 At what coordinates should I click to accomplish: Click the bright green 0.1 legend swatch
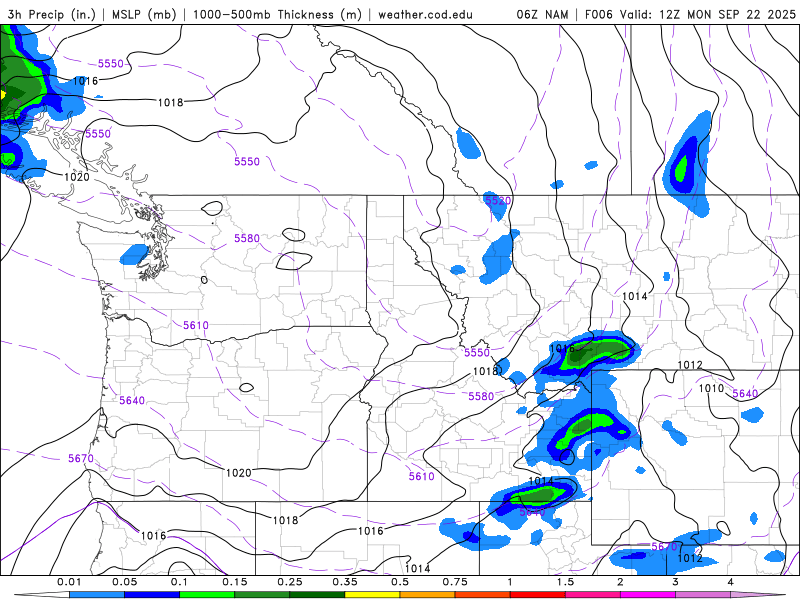207,595
